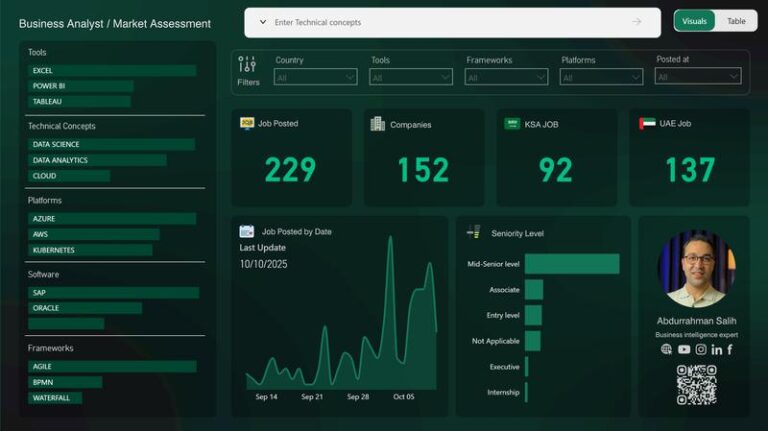Click the Job Posted by Date calendar icon
Viewport: 768px width, 431px height.
click(247, 232)
